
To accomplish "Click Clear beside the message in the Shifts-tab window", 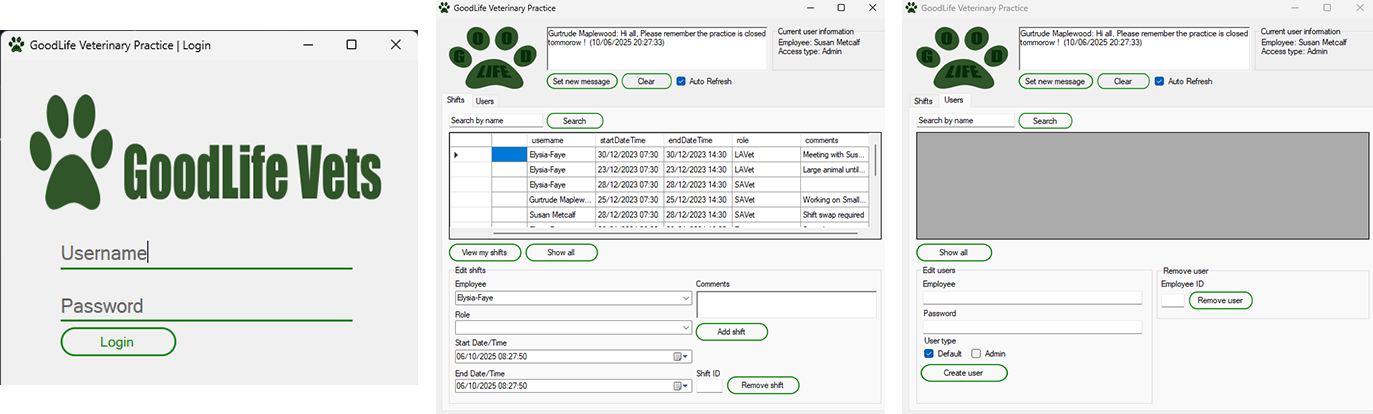I will (647, 81).
